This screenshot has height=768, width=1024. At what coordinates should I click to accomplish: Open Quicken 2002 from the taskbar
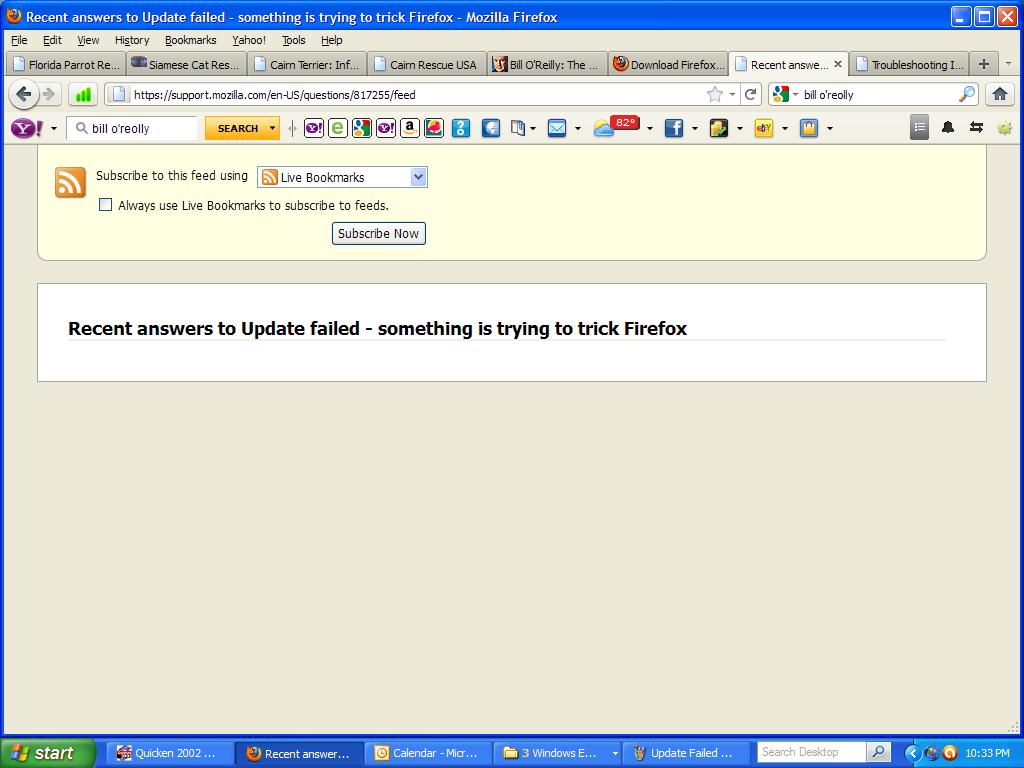(169, 753)
